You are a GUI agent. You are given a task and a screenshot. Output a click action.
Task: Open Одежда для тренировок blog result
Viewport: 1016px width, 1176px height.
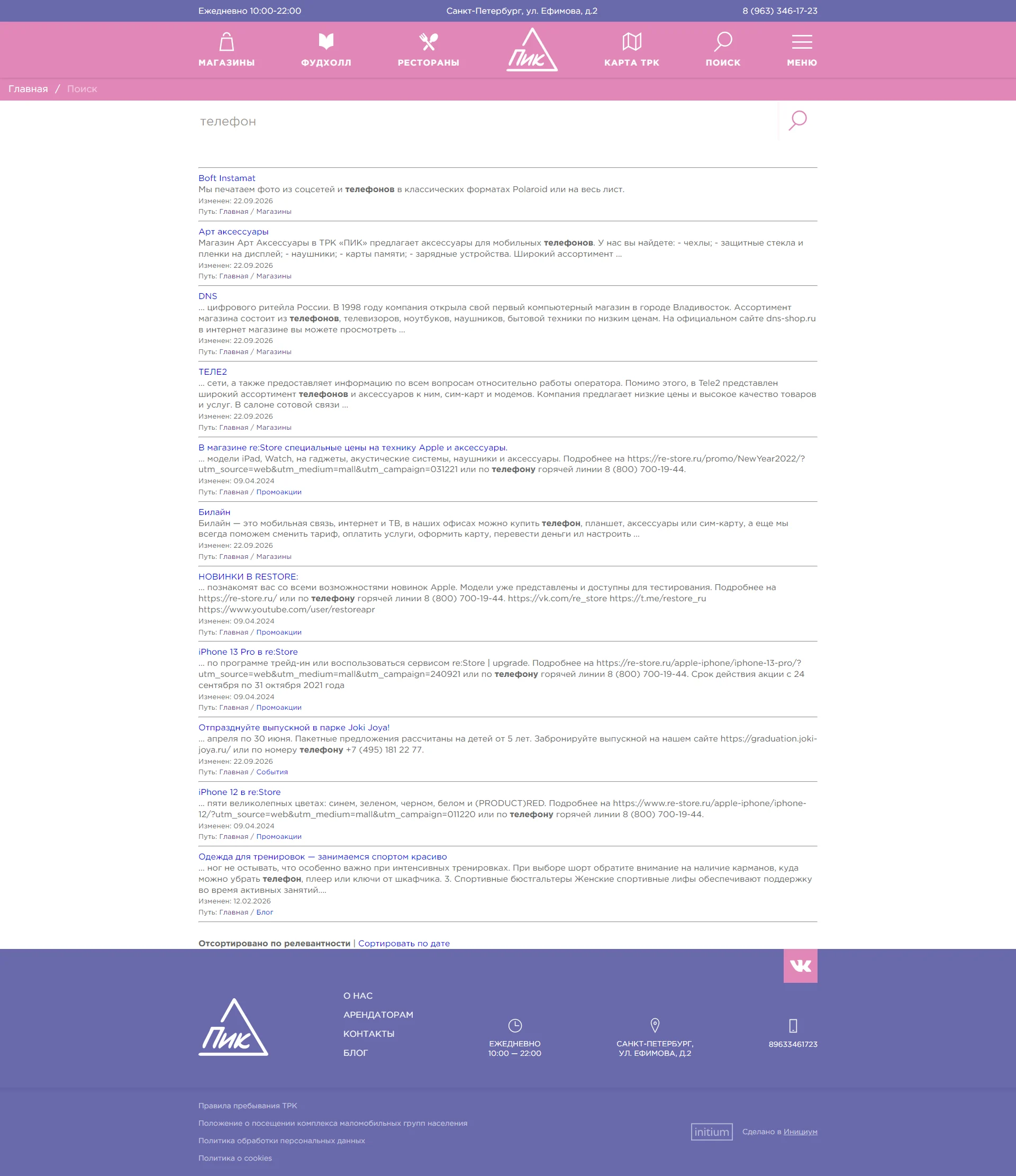322,857
